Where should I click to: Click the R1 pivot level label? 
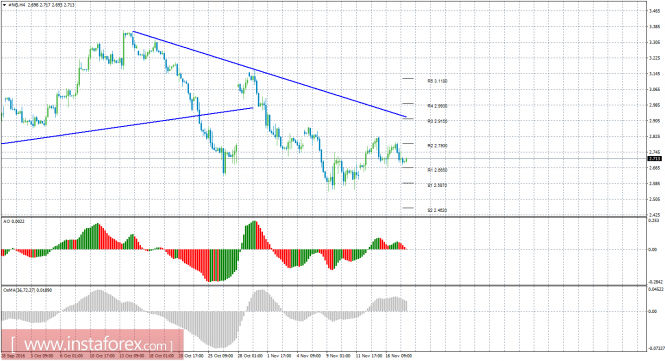point(437,170)
